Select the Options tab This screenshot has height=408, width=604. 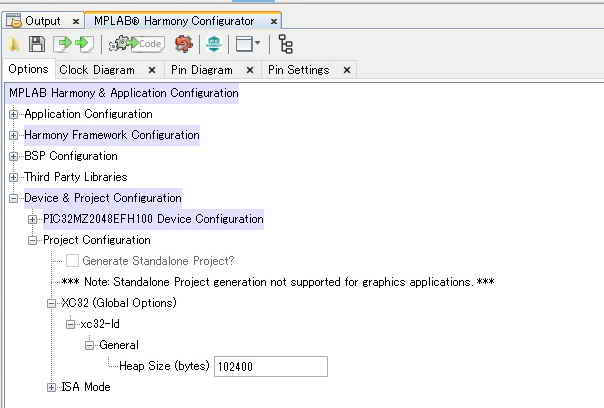pos(28,69)
